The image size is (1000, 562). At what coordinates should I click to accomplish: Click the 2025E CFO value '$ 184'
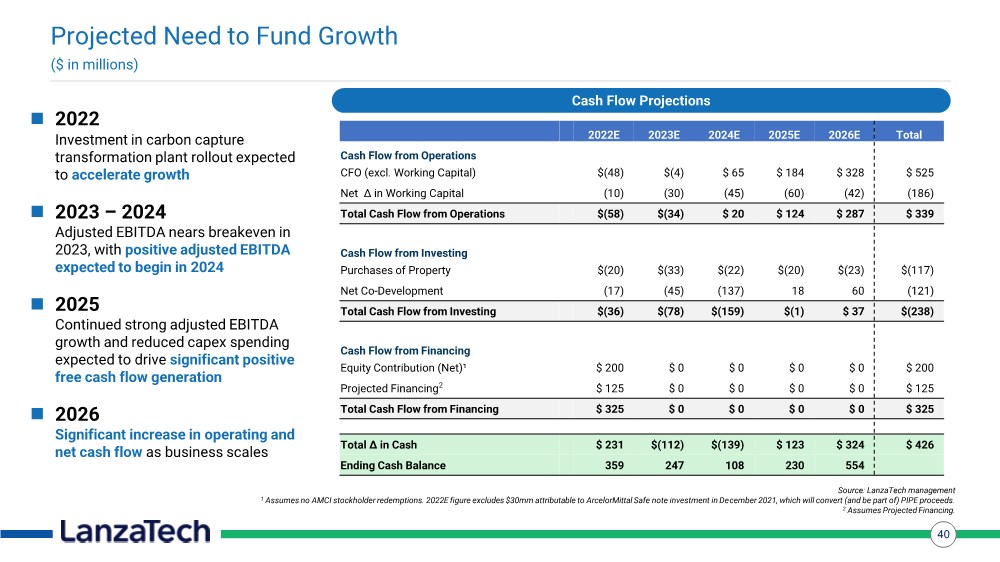790,172
